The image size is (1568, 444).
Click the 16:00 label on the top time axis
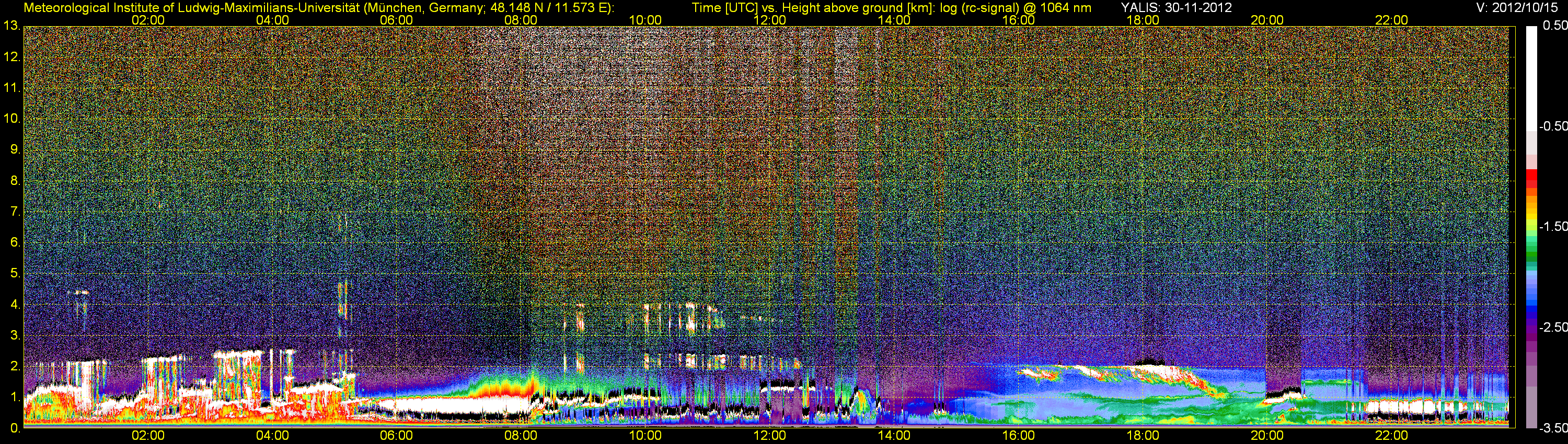pyautogui.click(x=1018, y=20)
